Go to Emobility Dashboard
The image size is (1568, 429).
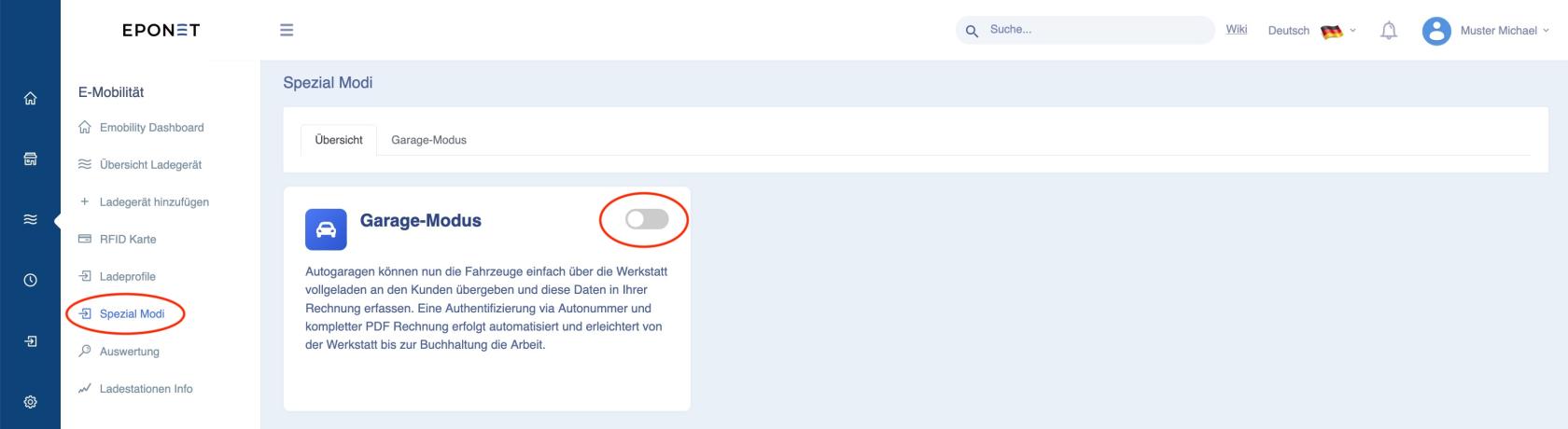coord(151,128)
